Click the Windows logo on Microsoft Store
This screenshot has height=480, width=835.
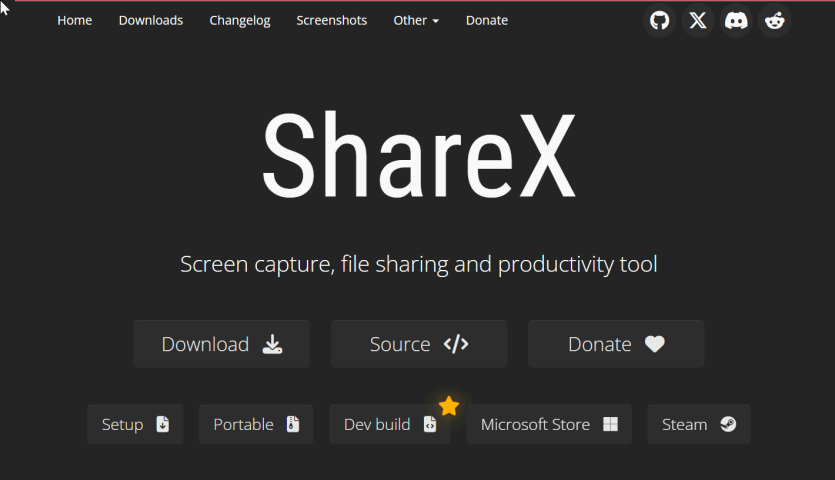(610, 424)
